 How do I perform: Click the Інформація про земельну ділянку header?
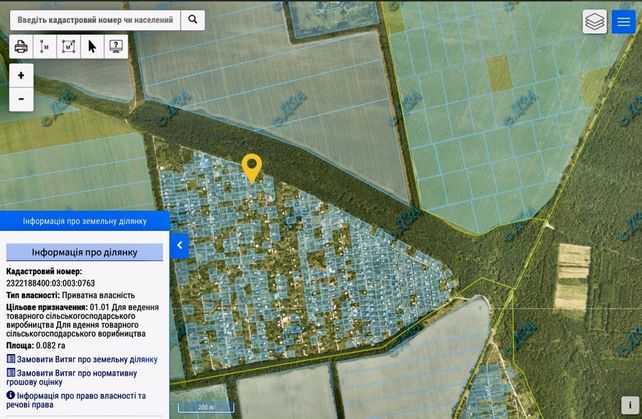tap(85, 221)
